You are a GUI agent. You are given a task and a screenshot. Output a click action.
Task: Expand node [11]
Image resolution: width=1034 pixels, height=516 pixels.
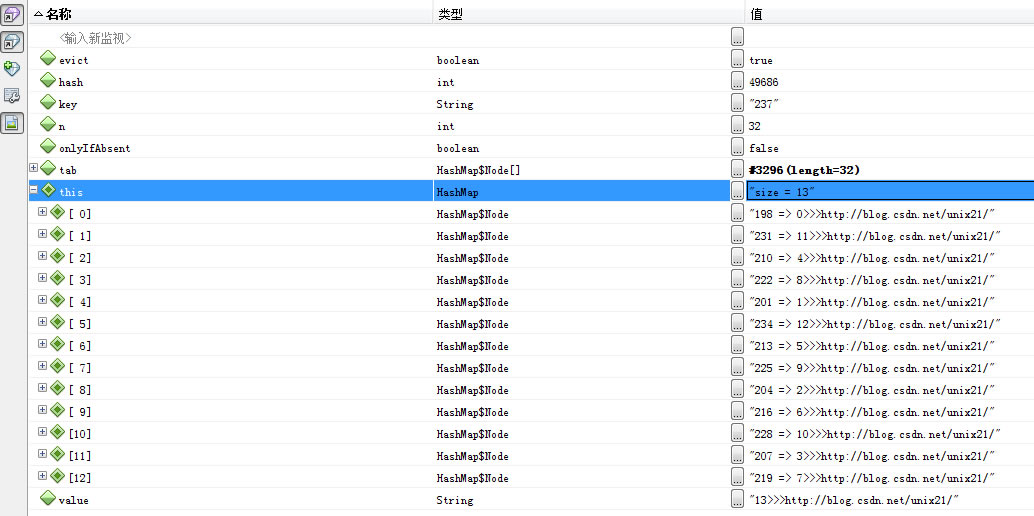point(43,453)
